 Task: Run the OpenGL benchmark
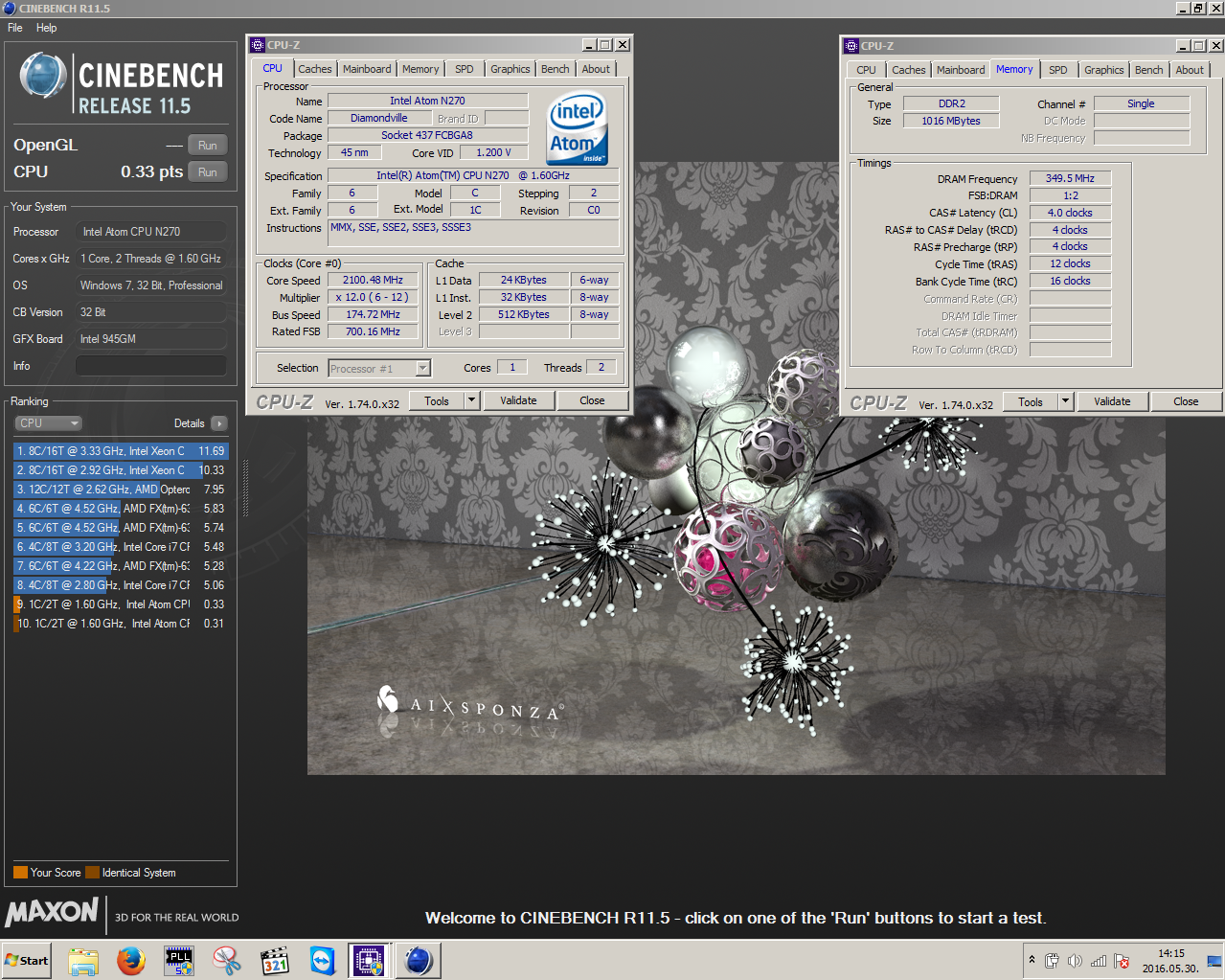click(x=208, y=146)
